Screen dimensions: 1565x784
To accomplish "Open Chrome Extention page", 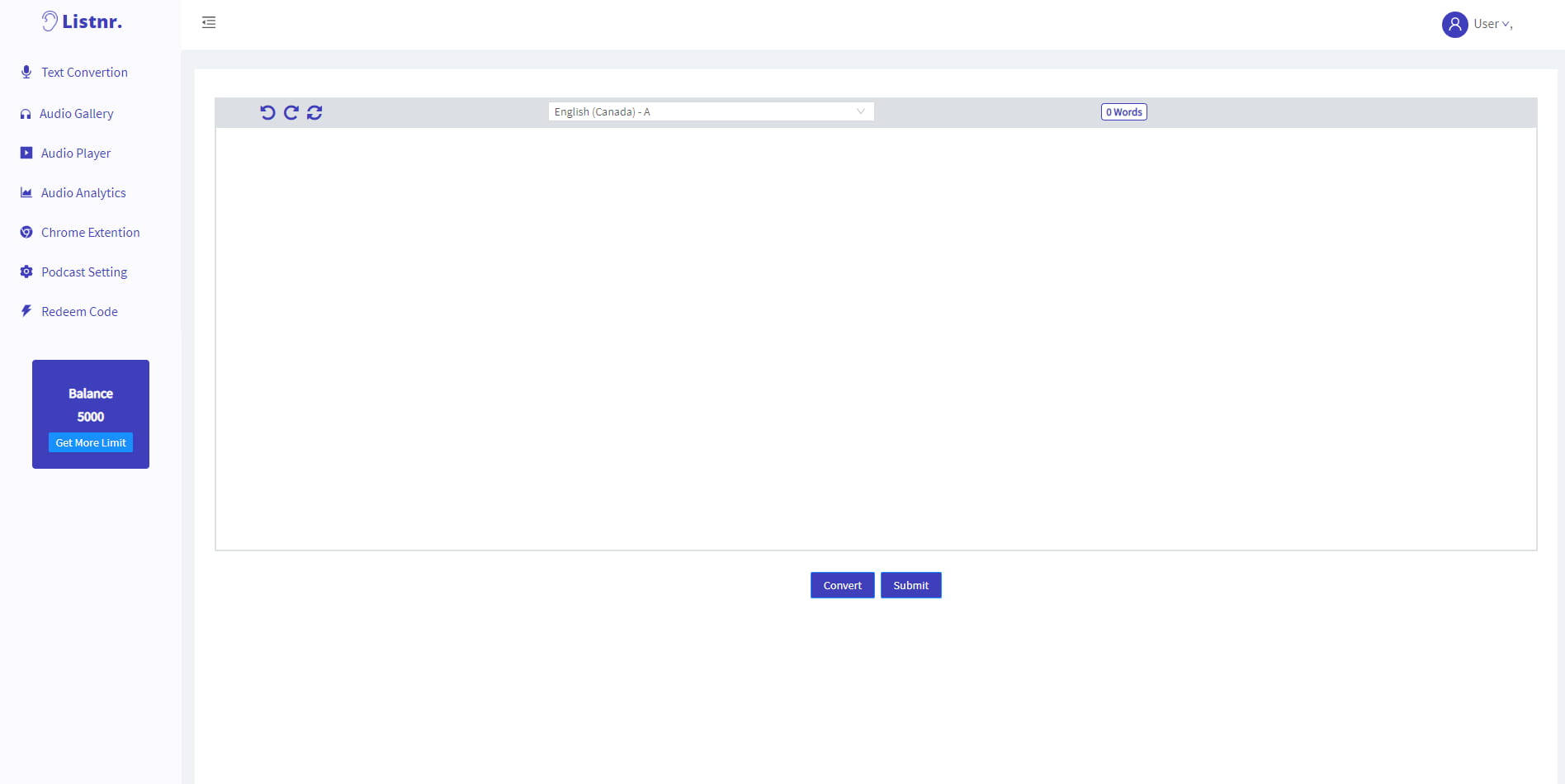I will coord(91,233).
